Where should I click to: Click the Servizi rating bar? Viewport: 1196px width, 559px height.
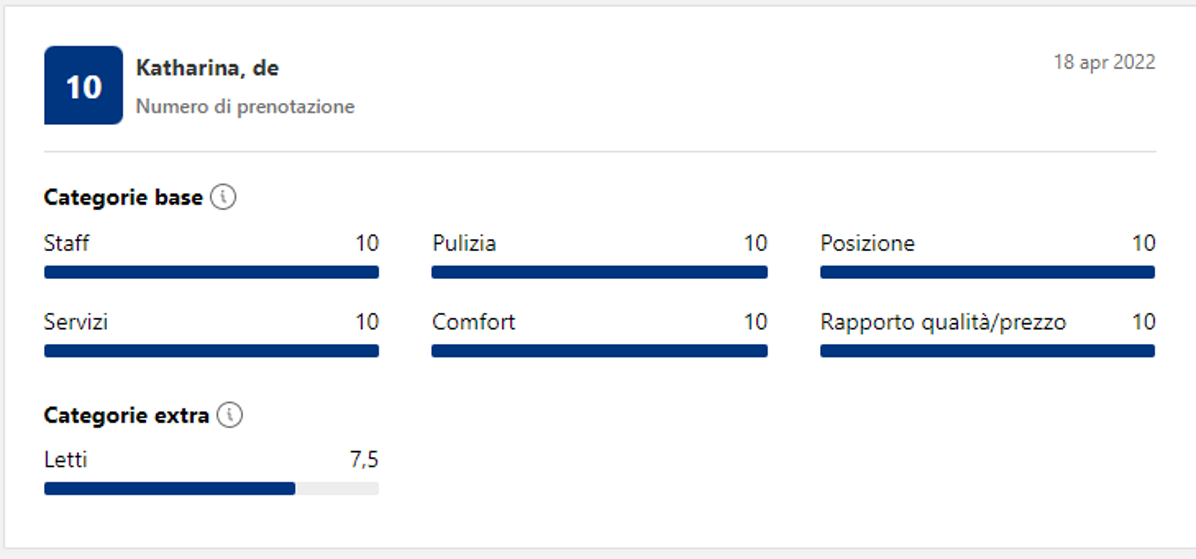click(x=211, y=351)
